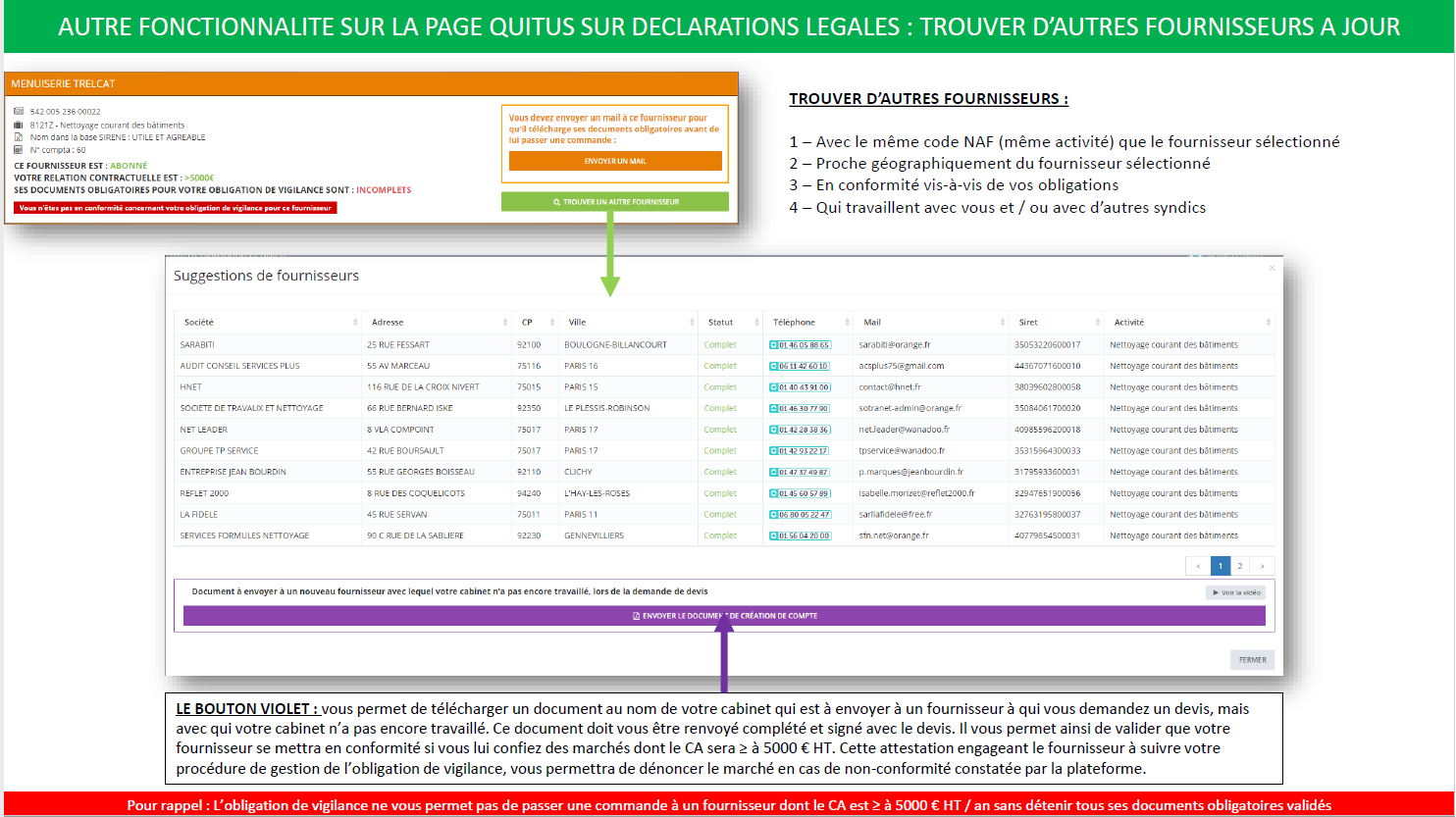
Task: Sort by Ville using its sort arrows
Action: point(692,323)
